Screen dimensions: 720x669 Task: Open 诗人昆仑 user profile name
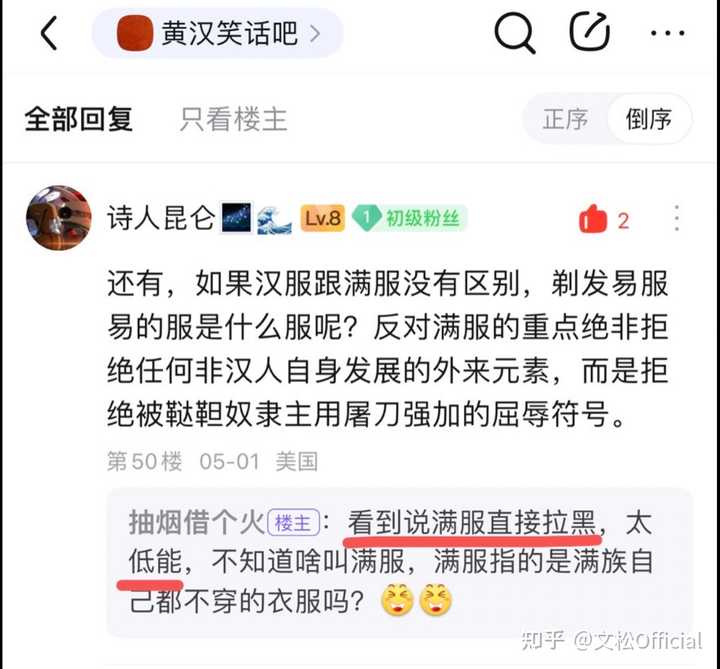[x=161, y=218]
